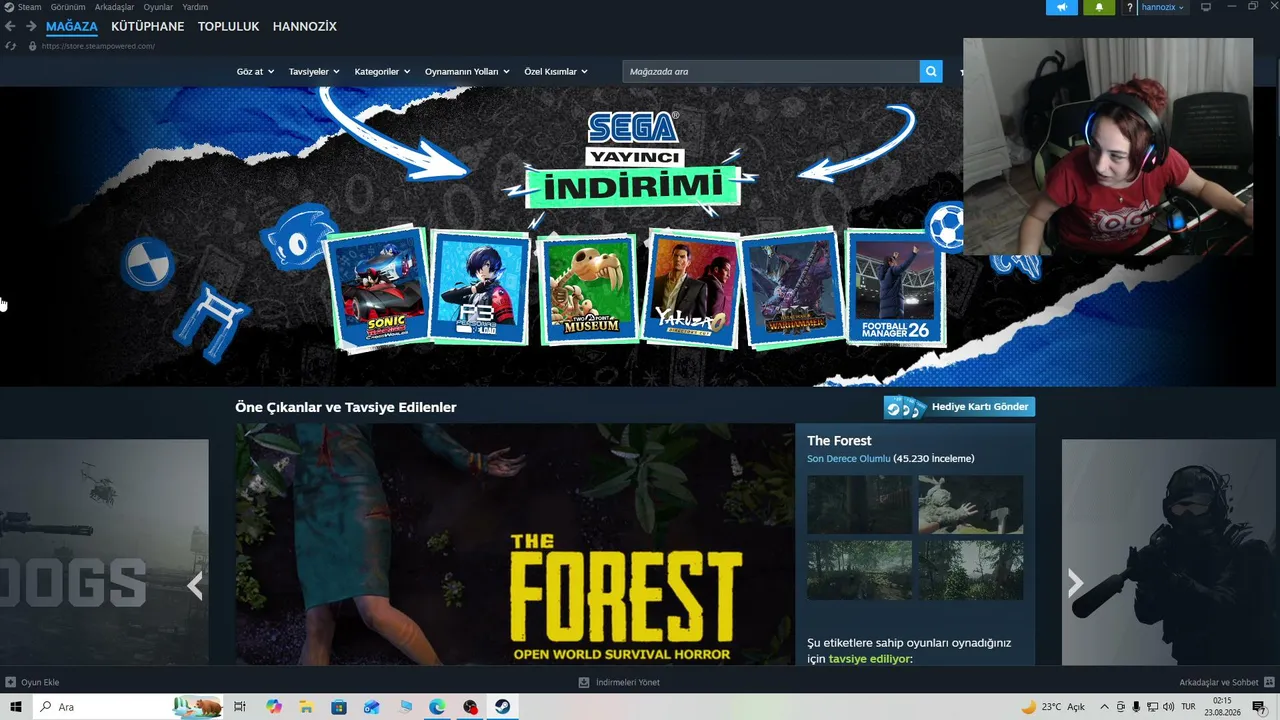Expand the Özel Kısımlar dropdown
Viewport: 1280px width, 720px height.
tap(556, 72)
